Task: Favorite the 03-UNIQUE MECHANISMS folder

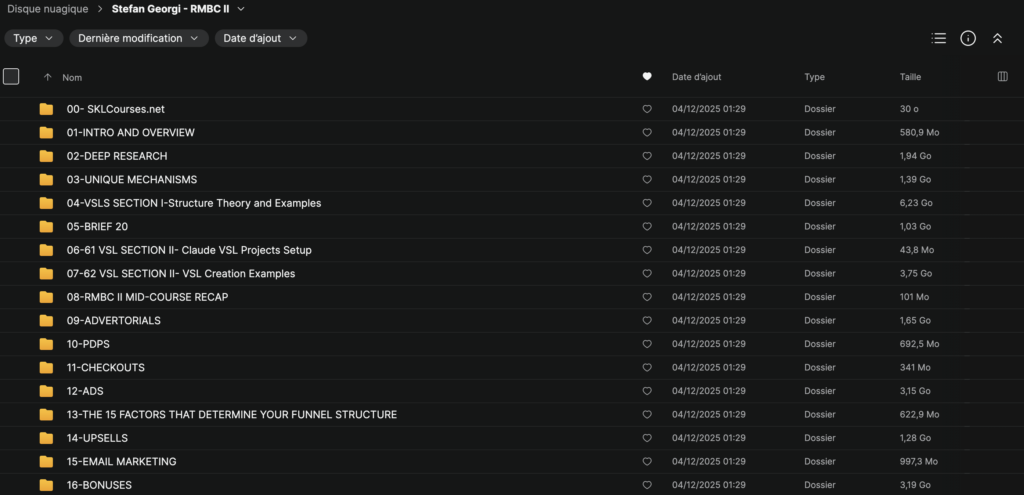Action: (647, 180)
